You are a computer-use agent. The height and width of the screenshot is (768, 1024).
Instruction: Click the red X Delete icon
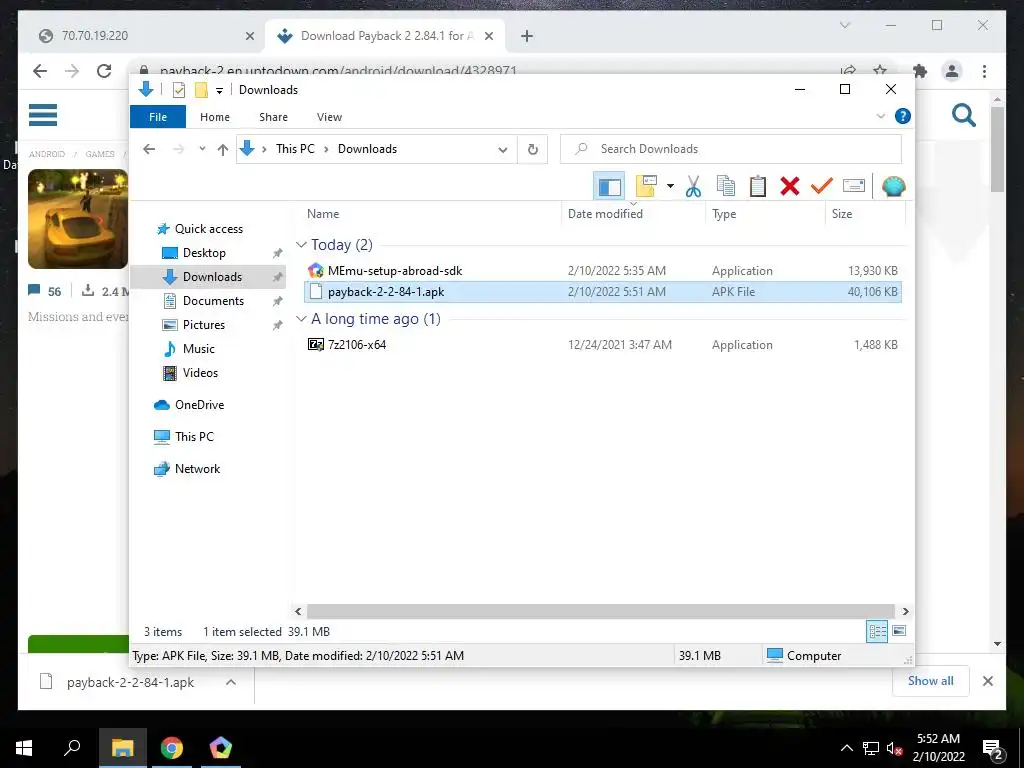click(x=790, y=187)
